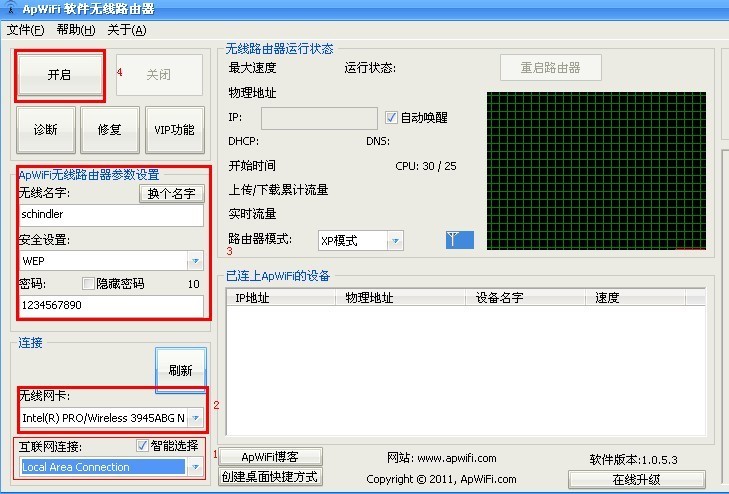Expand the 路由器模式 XP模式 dropdown

(x=395, y=241)
